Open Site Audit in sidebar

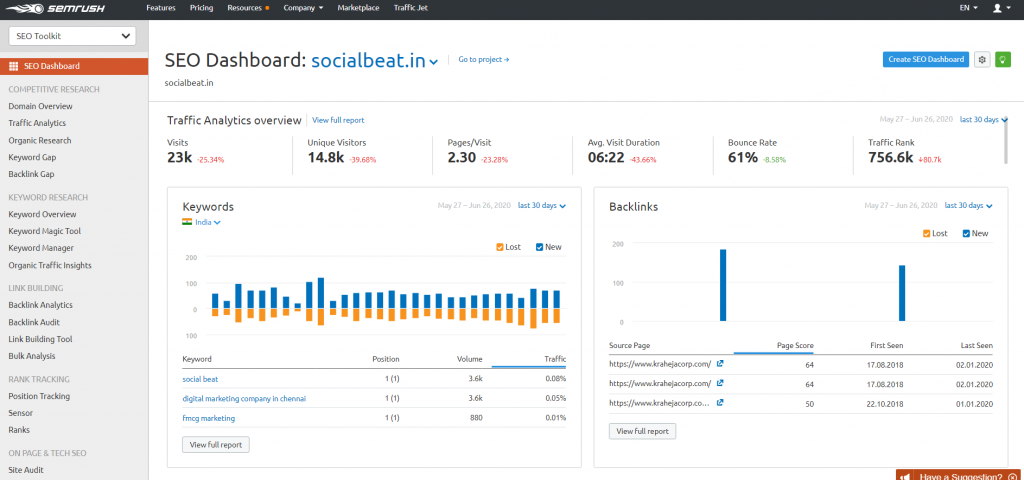[26, 470]
